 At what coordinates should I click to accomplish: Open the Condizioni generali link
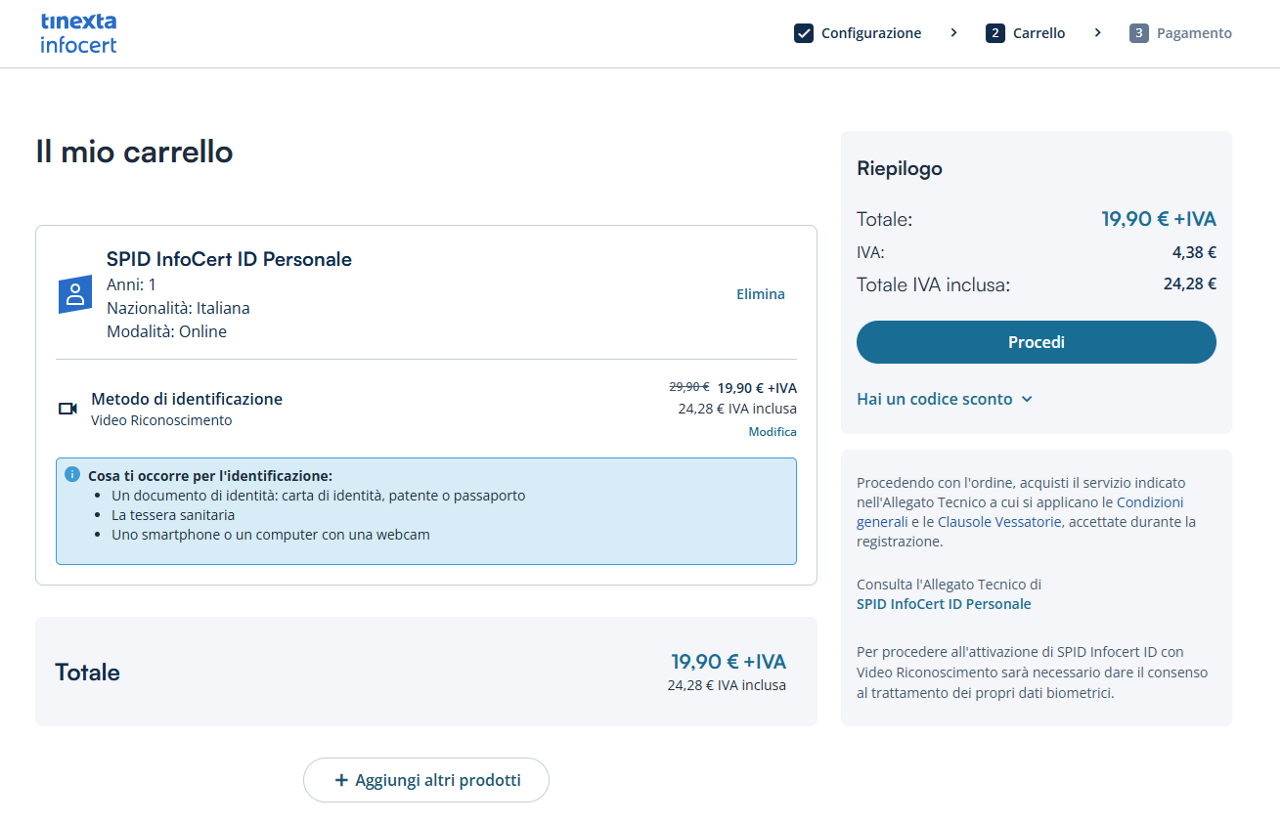pos(1149,502)
